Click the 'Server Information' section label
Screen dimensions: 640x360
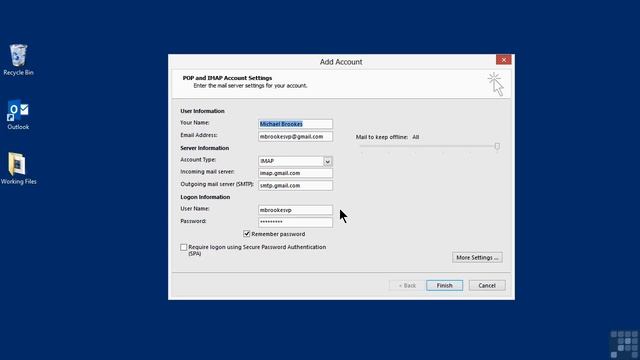click(x=204, y=148)
